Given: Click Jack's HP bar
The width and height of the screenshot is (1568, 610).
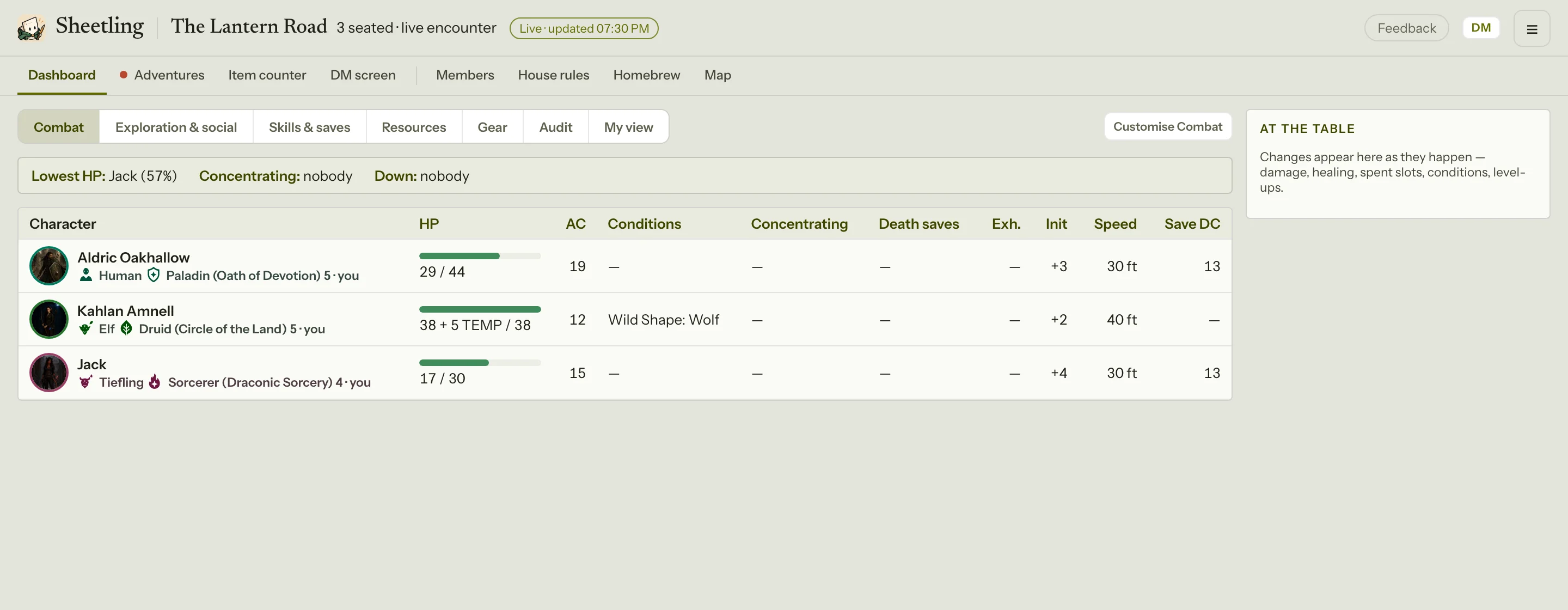Looking at the screenshot, I should (480, 363).
